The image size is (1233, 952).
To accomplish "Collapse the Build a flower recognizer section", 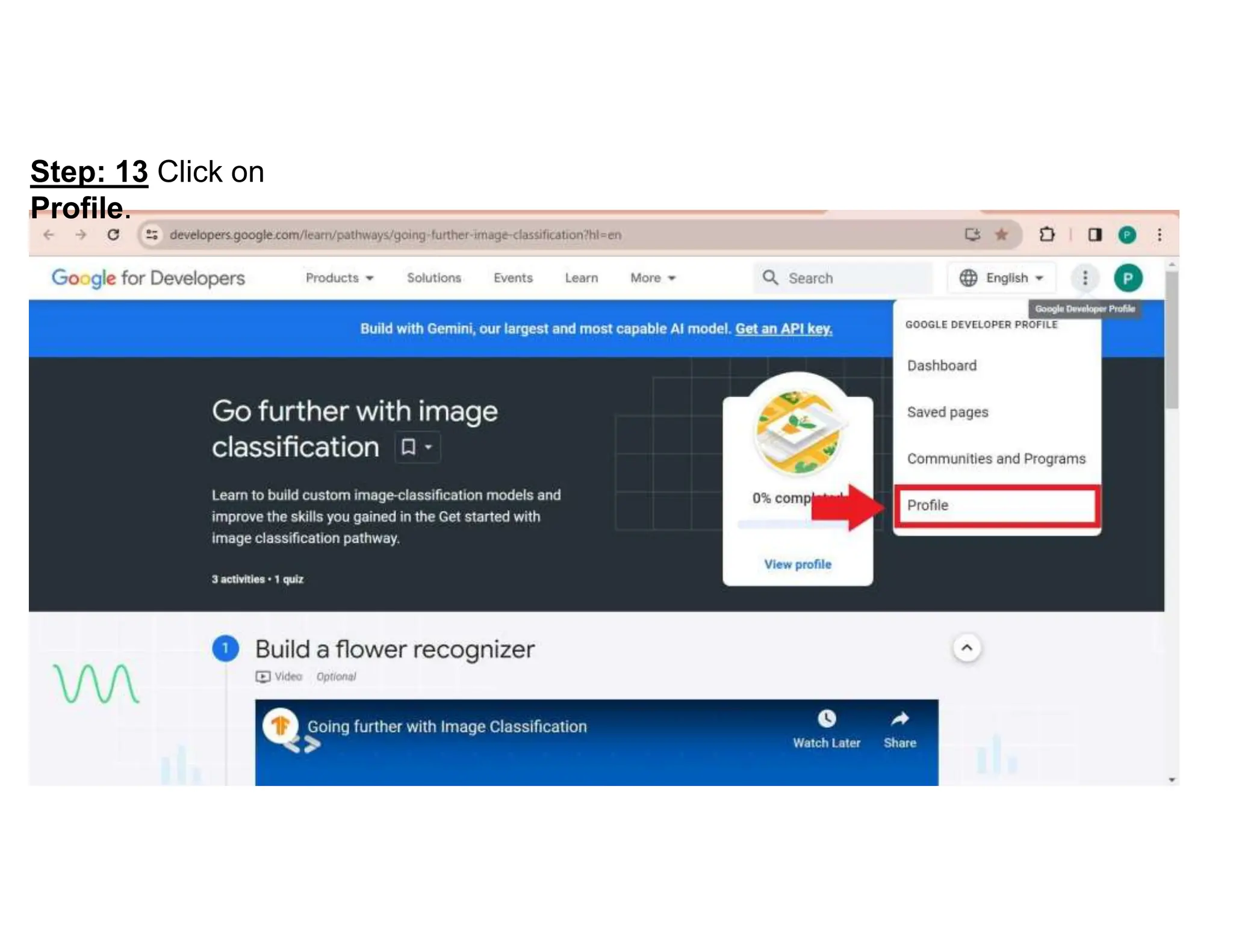I will pyautogui.click(x=967, y=648).
